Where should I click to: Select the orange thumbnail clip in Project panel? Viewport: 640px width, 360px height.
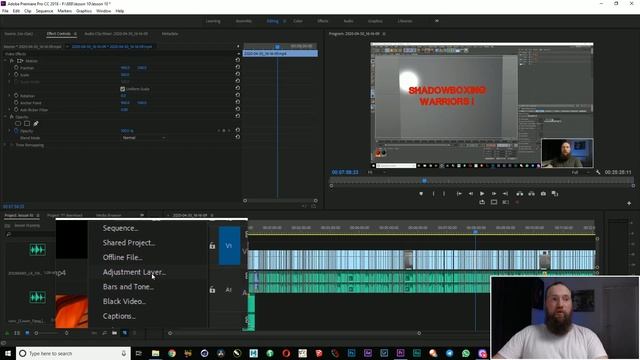click(71, 311)
